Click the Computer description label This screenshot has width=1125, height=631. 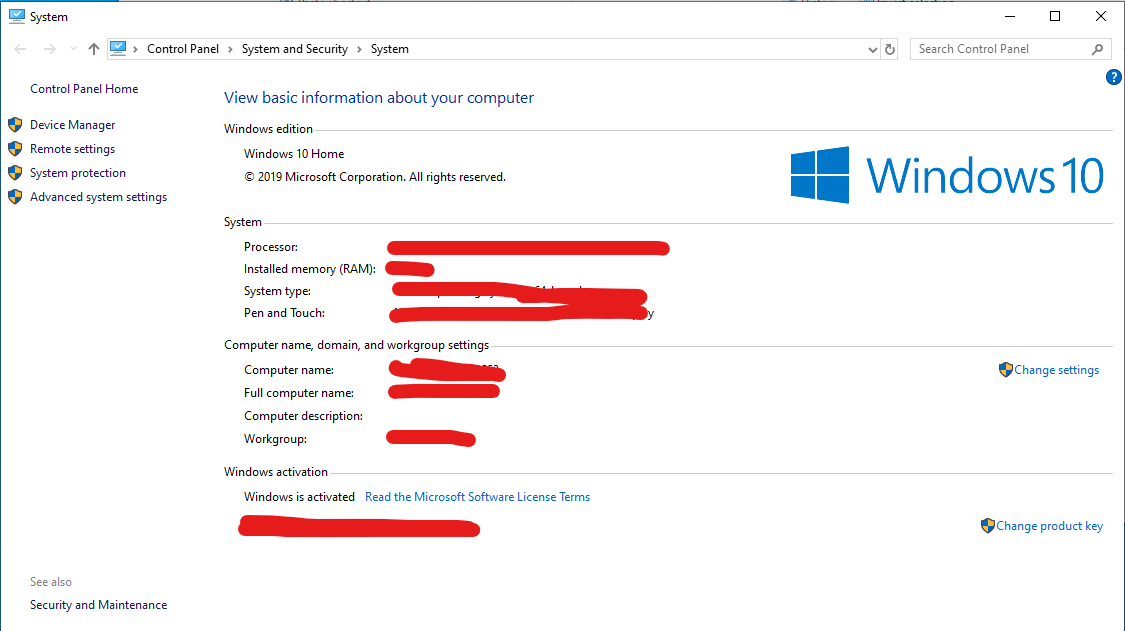pyautogui.click(x=303, y=416)
